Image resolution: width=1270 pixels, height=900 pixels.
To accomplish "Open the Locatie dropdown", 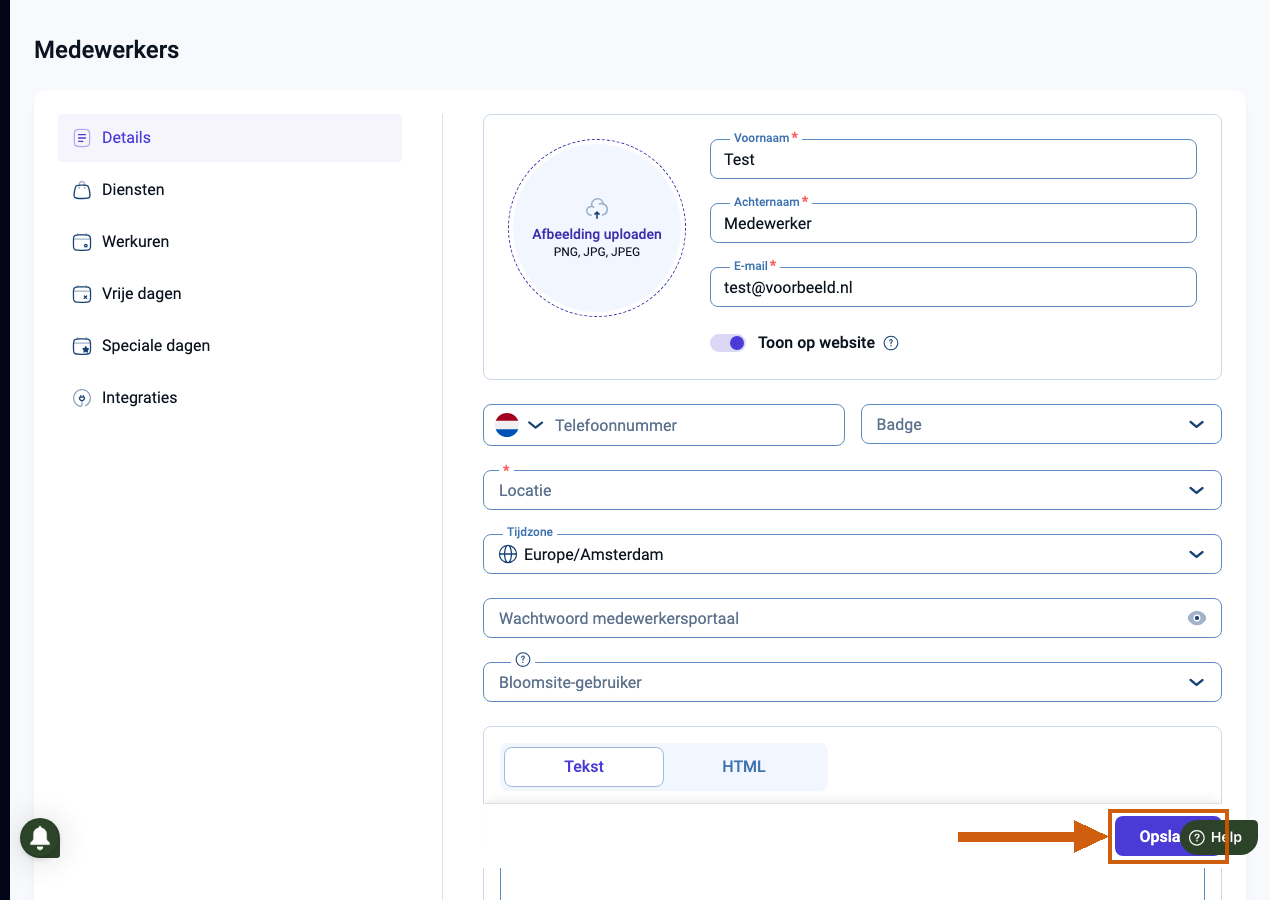I will (x=852, y=490).
